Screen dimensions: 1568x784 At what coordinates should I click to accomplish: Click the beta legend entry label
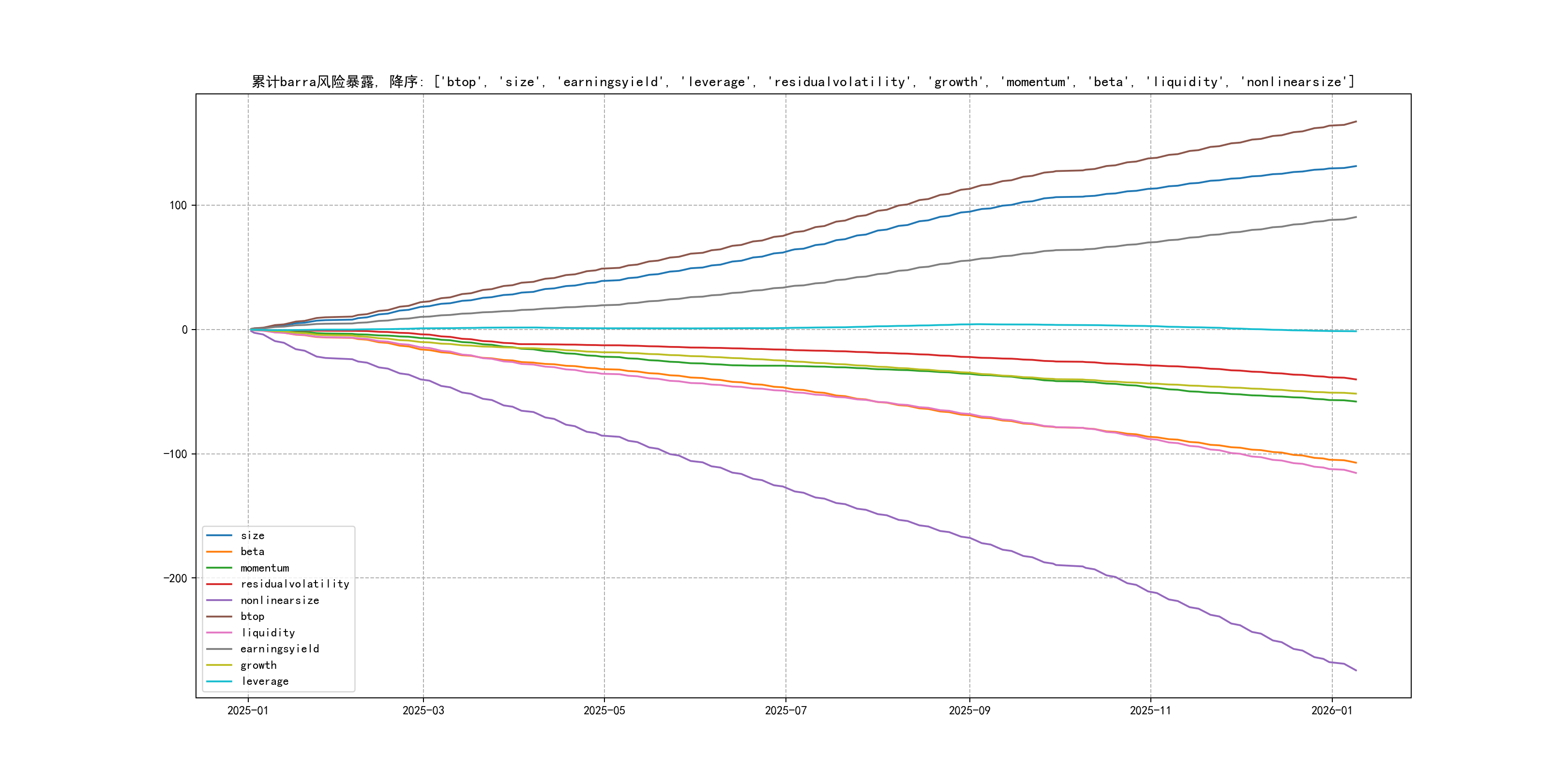click(x=252, y=552)
